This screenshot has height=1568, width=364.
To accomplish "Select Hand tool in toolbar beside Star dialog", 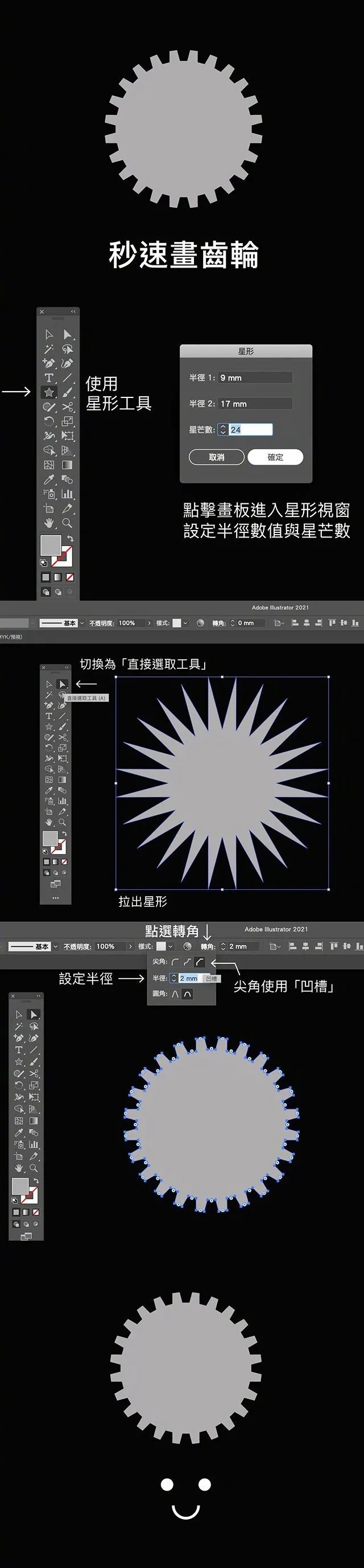I will tap(49, 523).
